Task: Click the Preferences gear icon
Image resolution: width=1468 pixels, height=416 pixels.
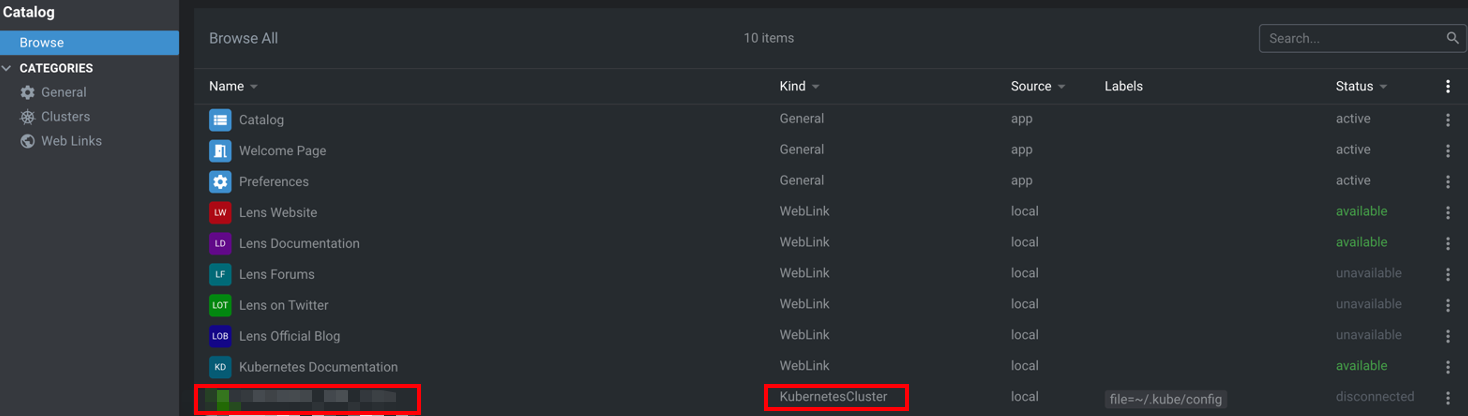Action: (220, 182)
